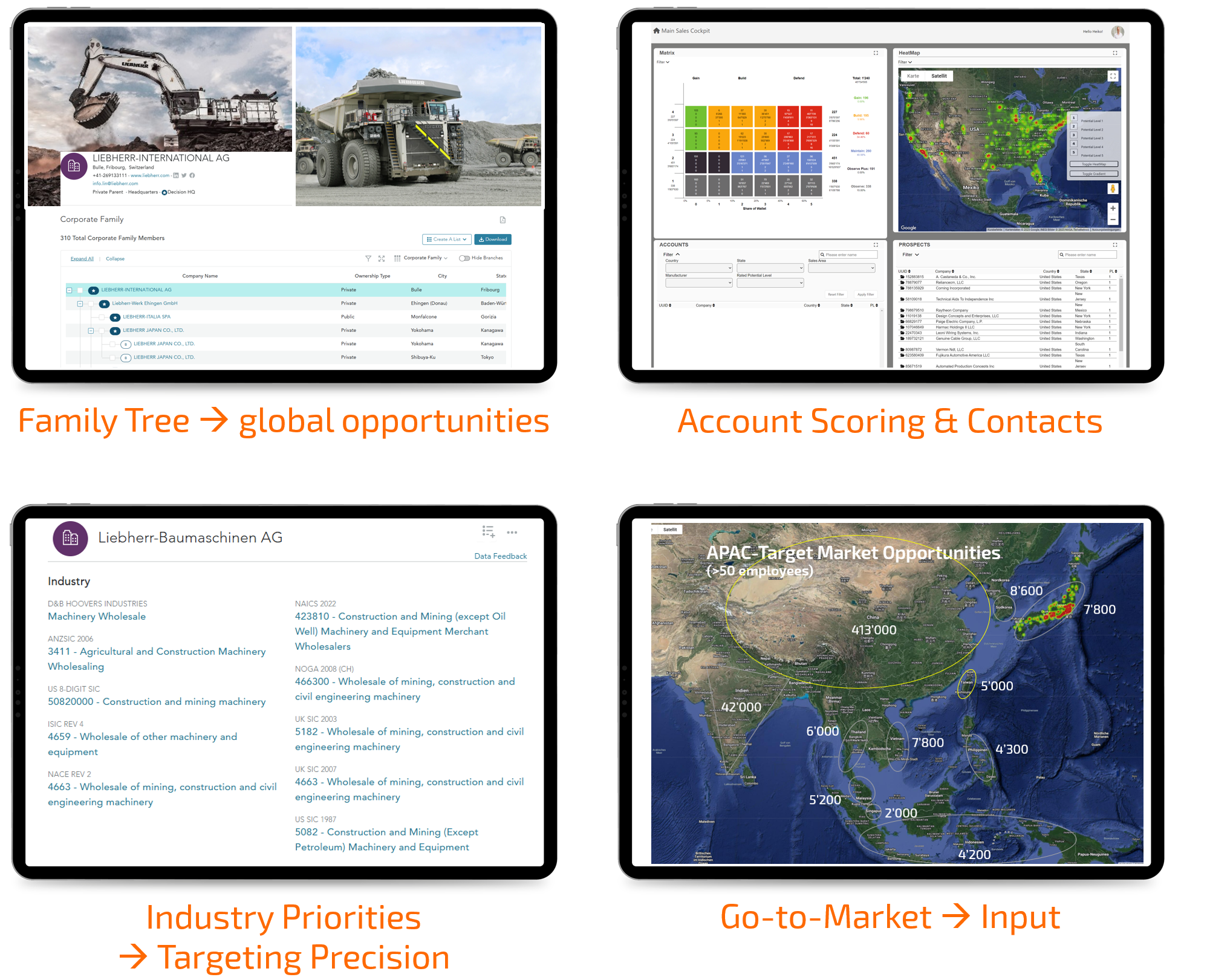Open the Rated Potential Level dropdown
Image resolution: width=1207 pixels, height=980 pixels.
(770, 282)
